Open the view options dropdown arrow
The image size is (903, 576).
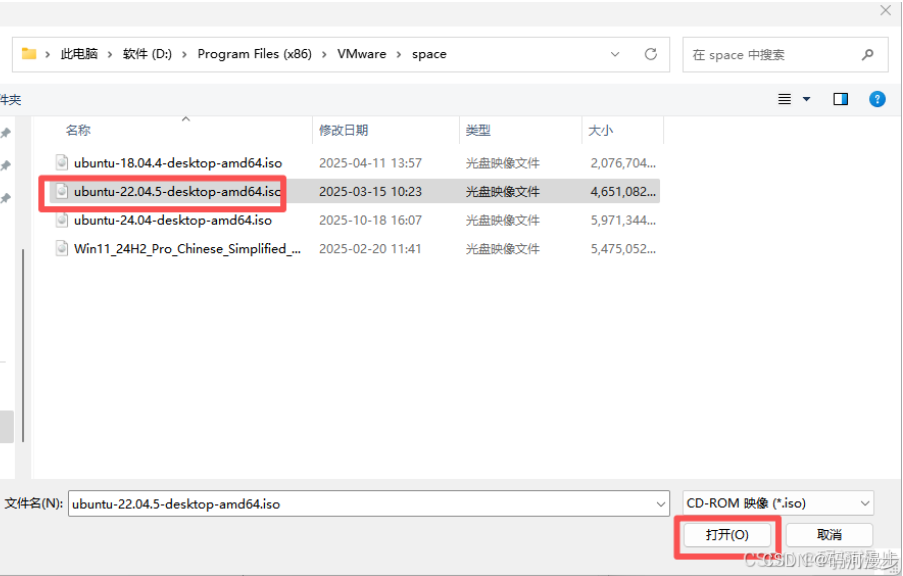(x=806, y=99)
